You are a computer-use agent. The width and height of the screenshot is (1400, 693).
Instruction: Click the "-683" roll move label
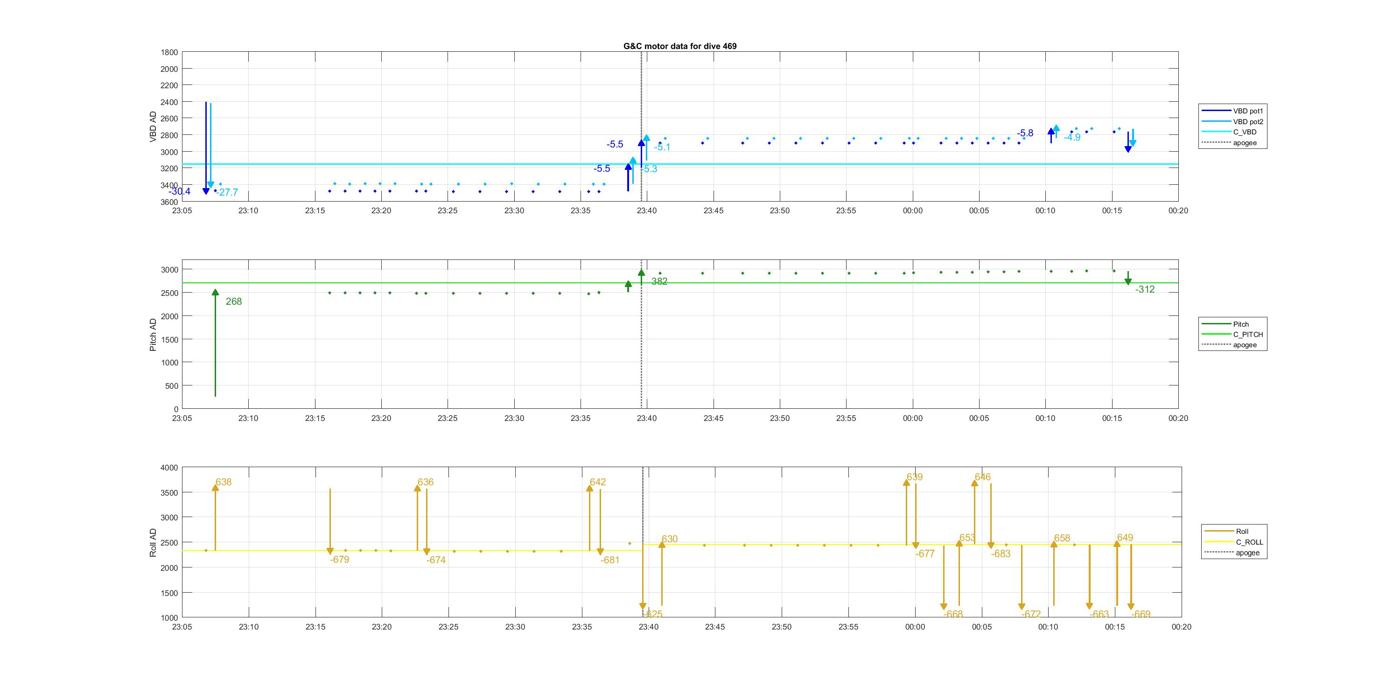coord(1001,554)
